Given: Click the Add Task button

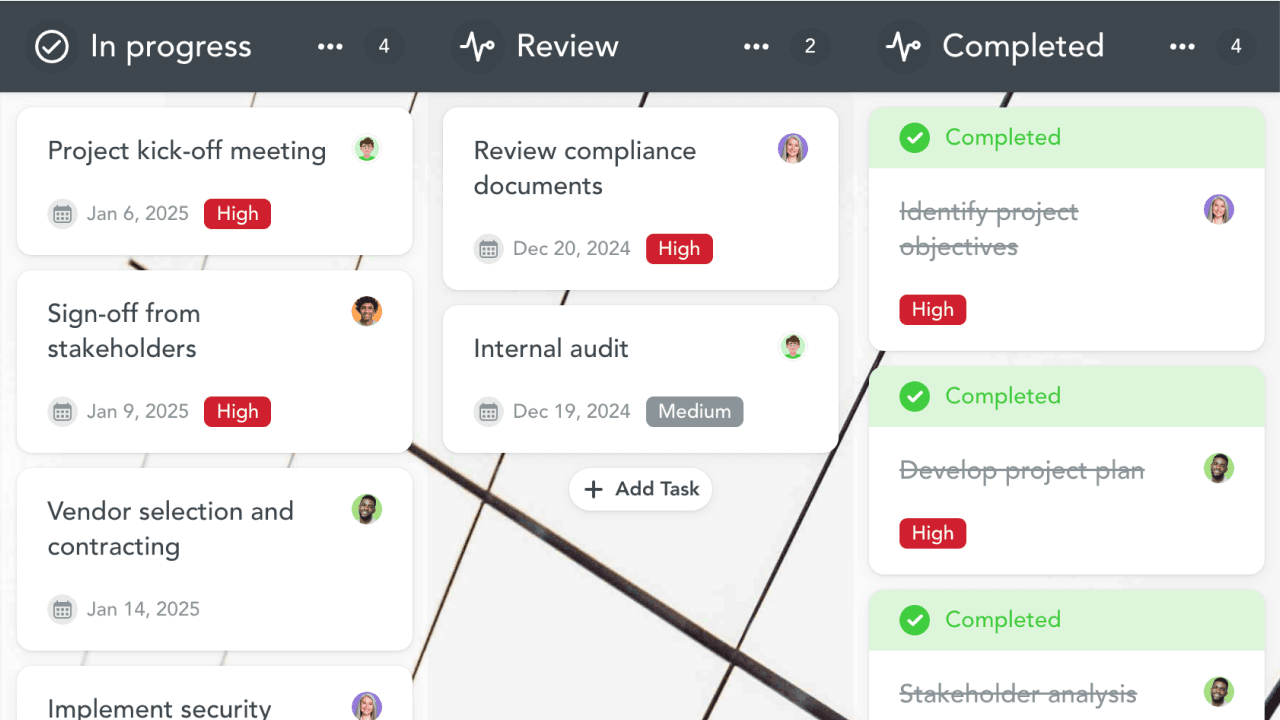Looking at the screenshot, I should coord(641,489).
